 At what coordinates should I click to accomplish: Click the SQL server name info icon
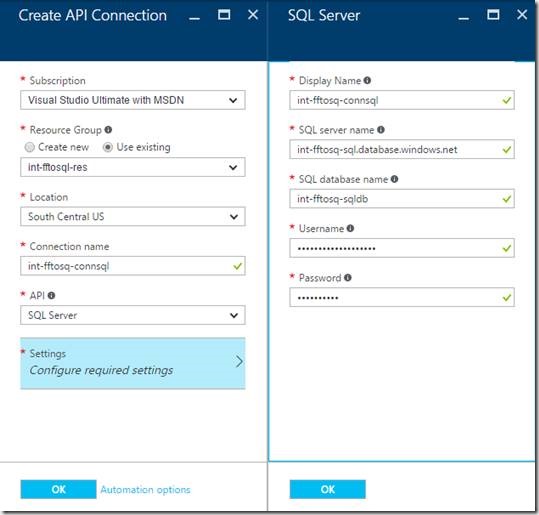coord(381,130)
